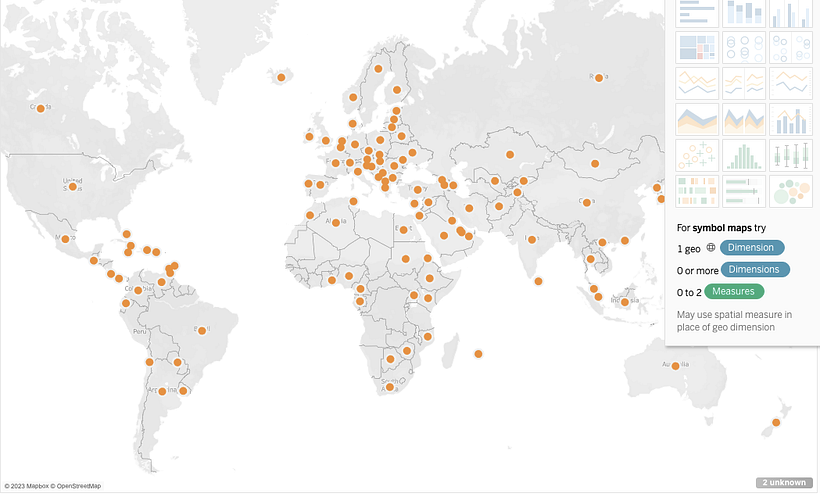Select the orange mark on Norway
Image resolution: width=820 pixels, height=496 pixels.
353,97
